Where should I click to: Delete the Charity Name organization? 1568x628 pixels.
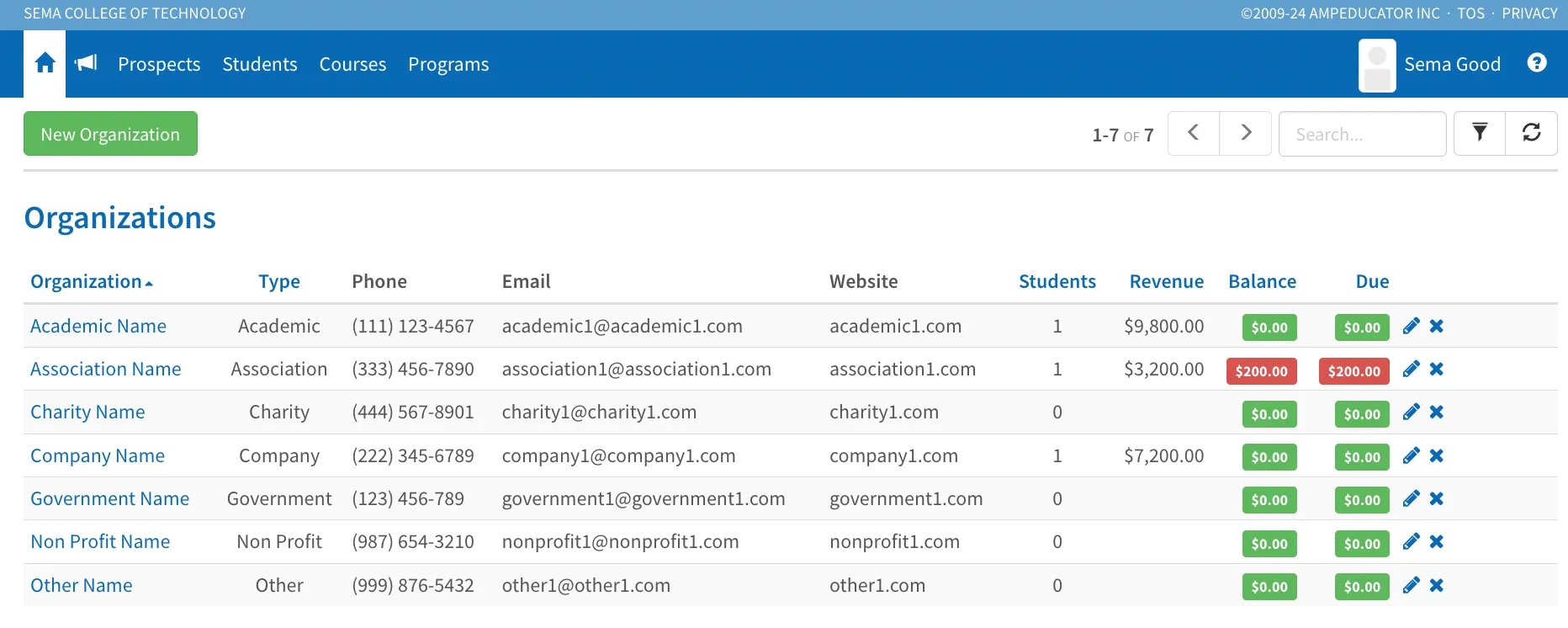[x=1437, y=412]
